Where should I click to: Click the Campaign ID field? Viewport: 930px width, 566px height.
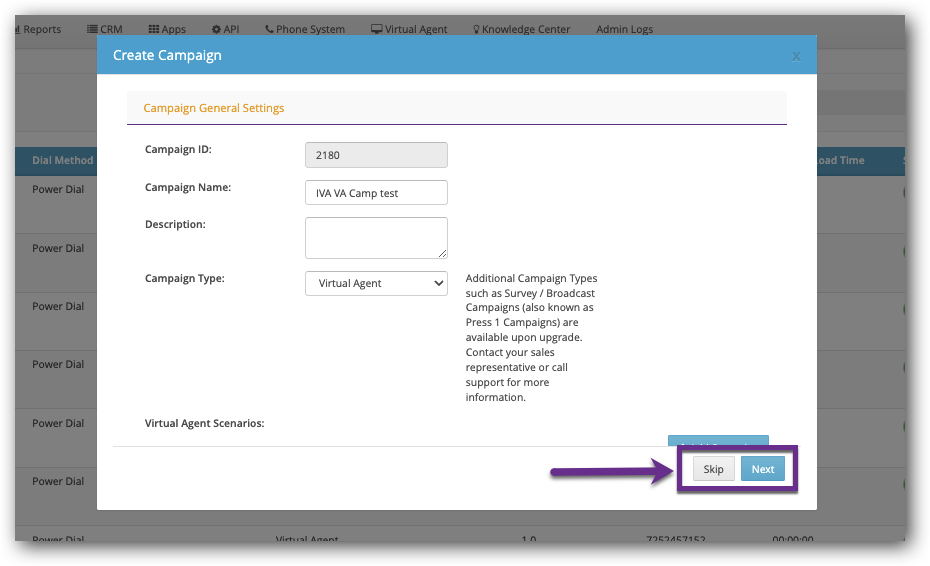(376, 155)
